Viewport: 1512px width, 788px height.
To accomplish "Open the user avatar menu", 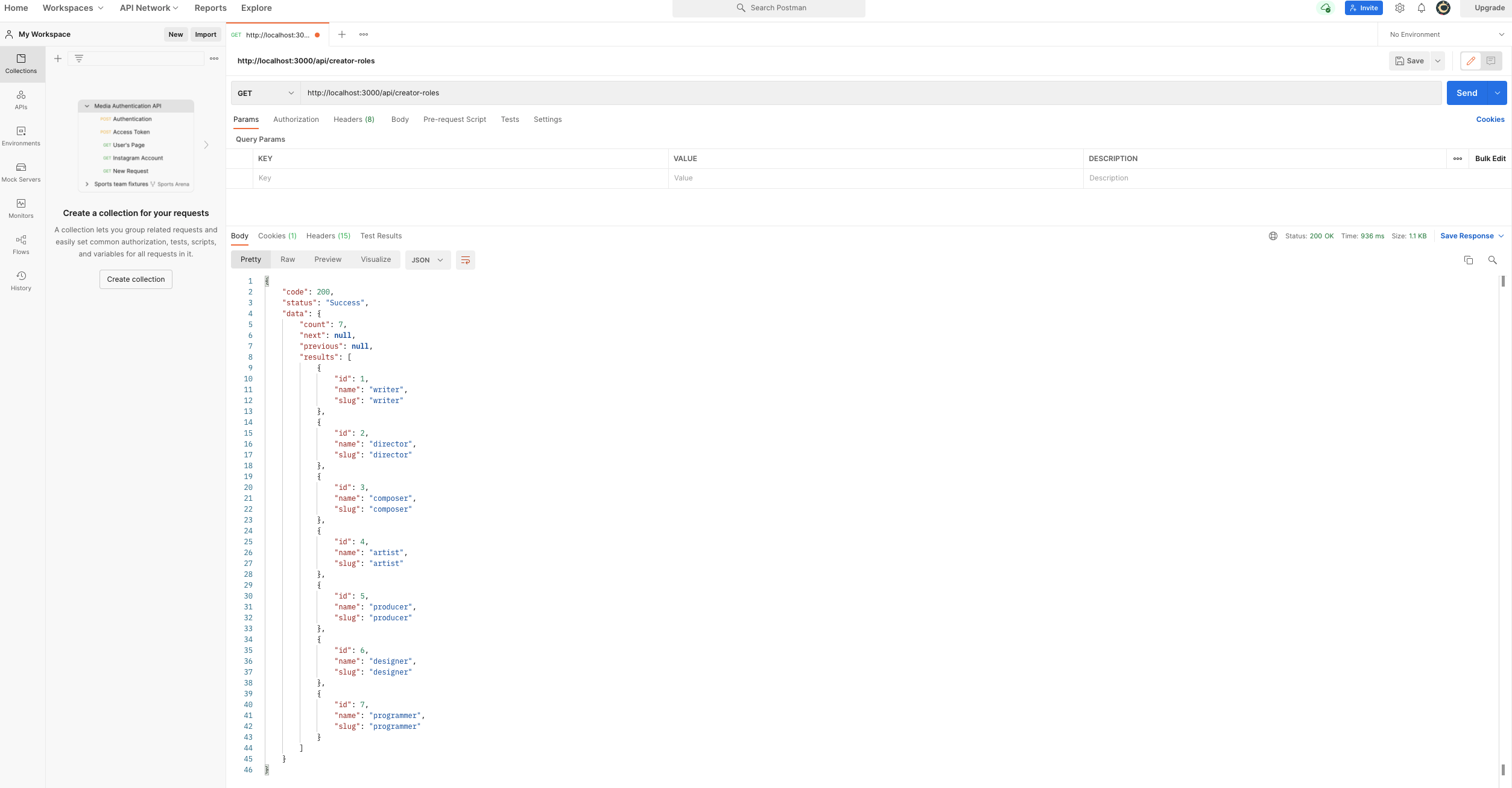I will coord(1443,8).
